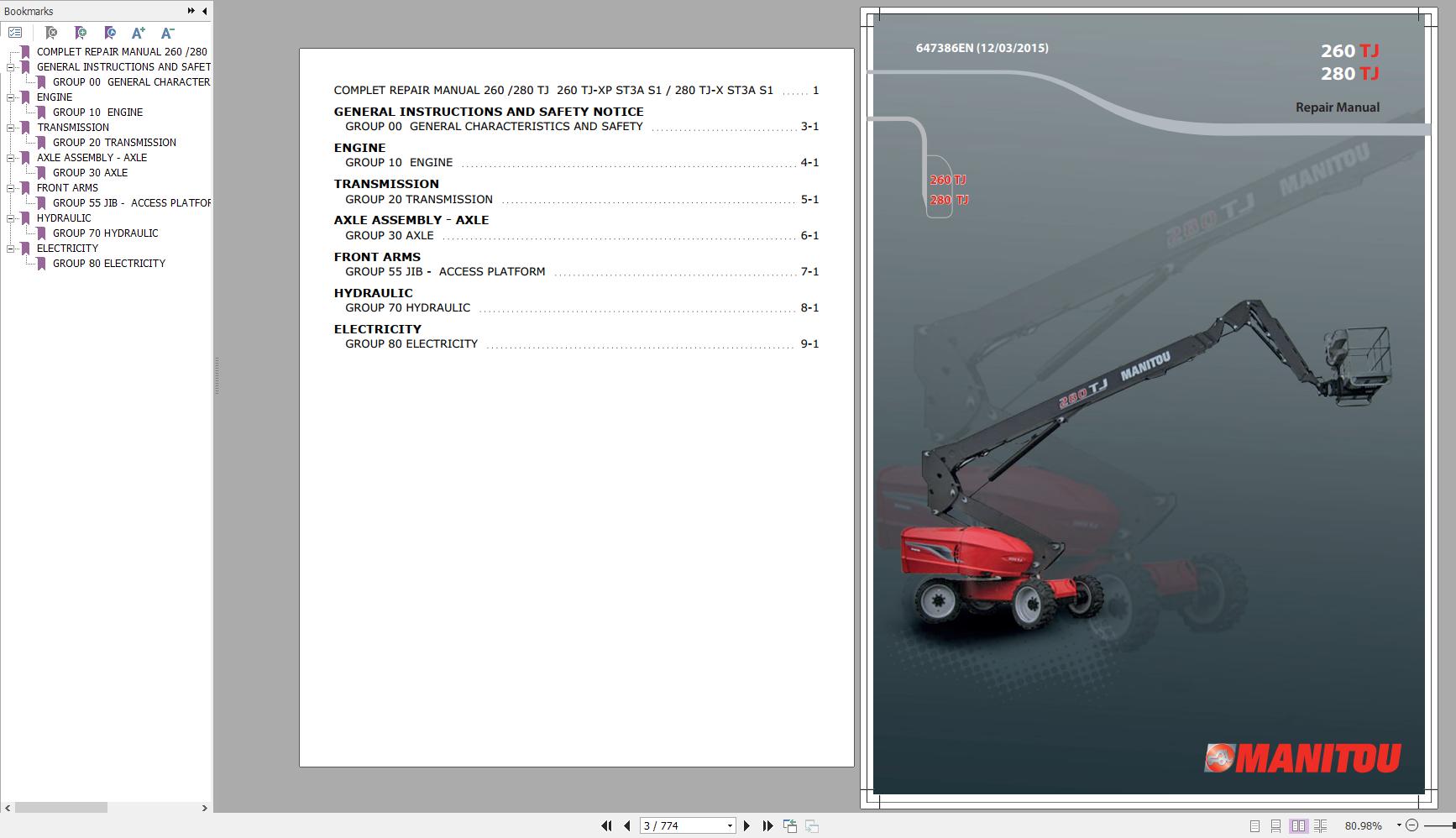Open the zoom percentage dropdown
The width and height of the screenshot is (1456, 838).
(x=1399, y=825)
